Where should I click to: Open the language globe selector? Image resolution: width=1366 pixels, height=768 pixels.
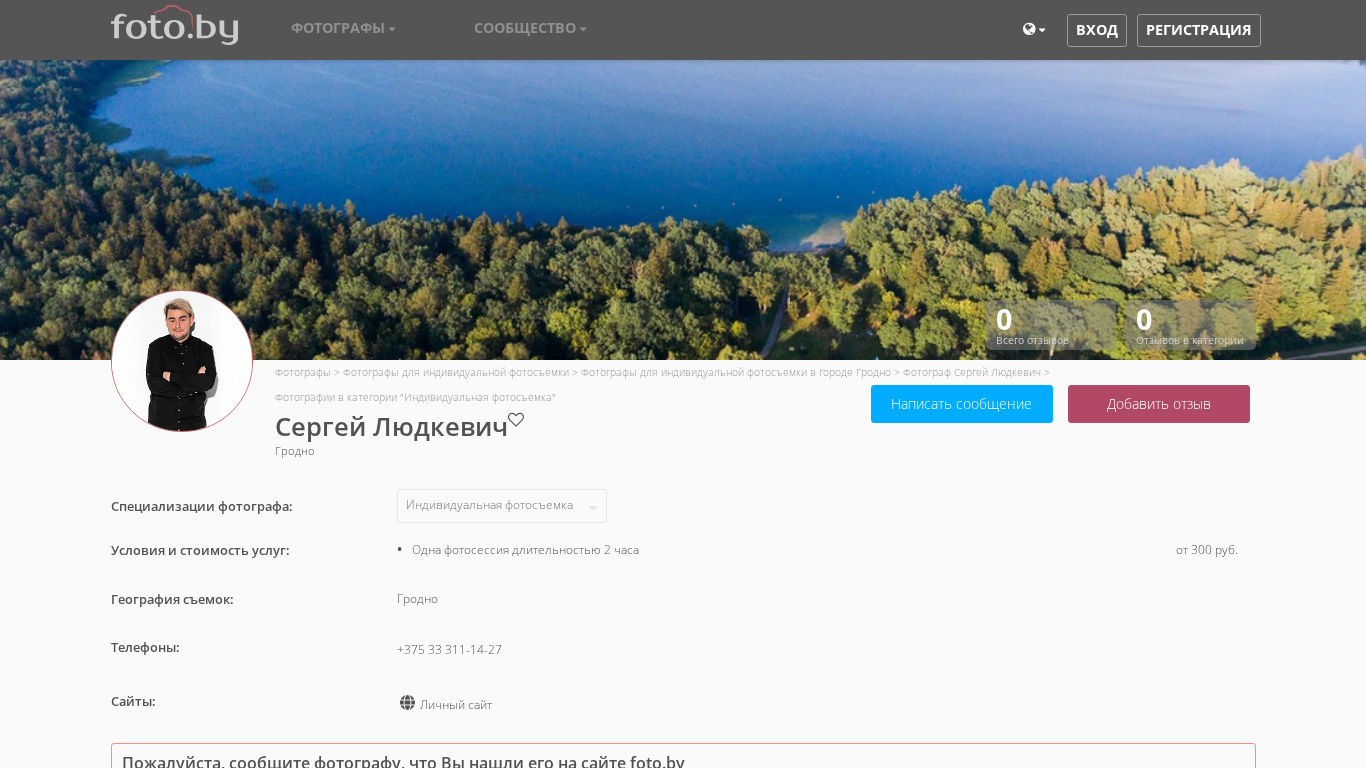[1034, 30]
